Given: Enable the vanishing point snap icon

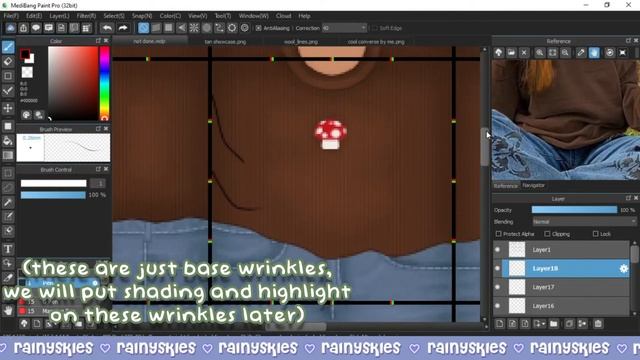Looking at the screenshot, I should [181, 28].
